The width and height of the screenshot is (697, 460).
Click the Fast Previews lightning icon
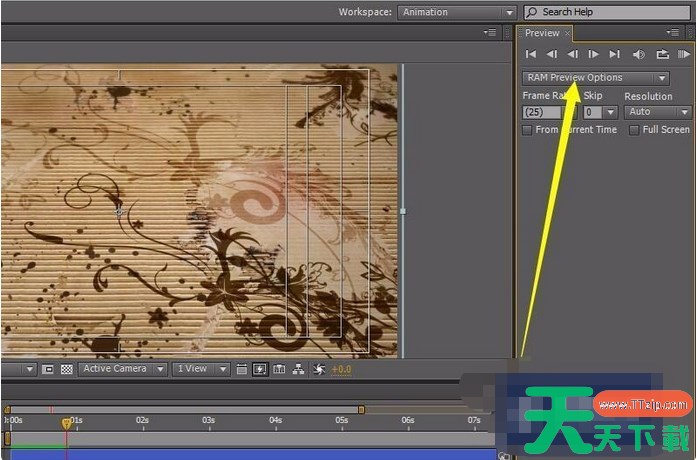pos(259,369)
